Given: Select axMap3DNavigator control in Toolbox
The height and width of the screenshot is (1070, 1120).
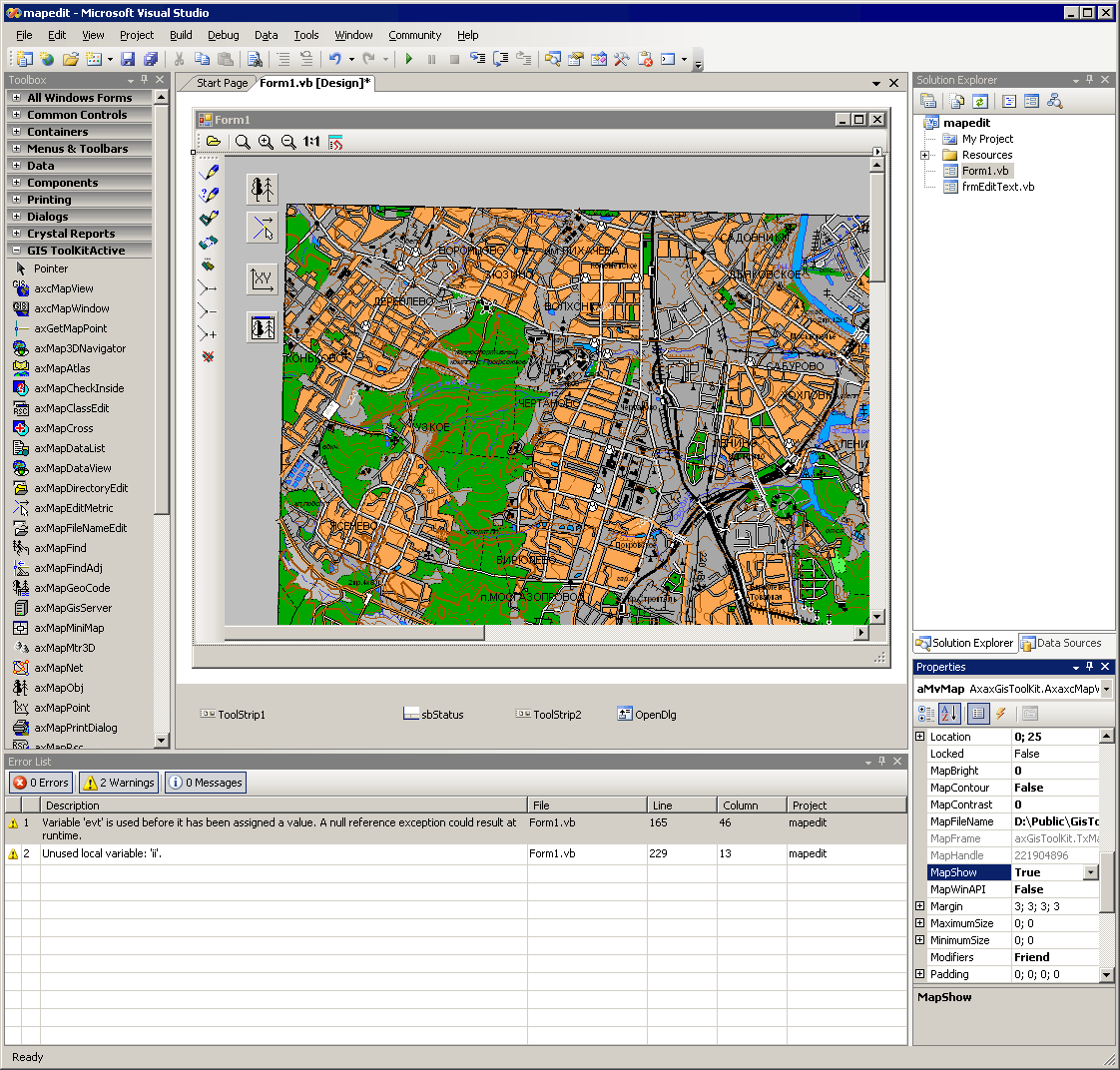Looking at the screenshot, I should pyautogui.click(x=80, y=348).
